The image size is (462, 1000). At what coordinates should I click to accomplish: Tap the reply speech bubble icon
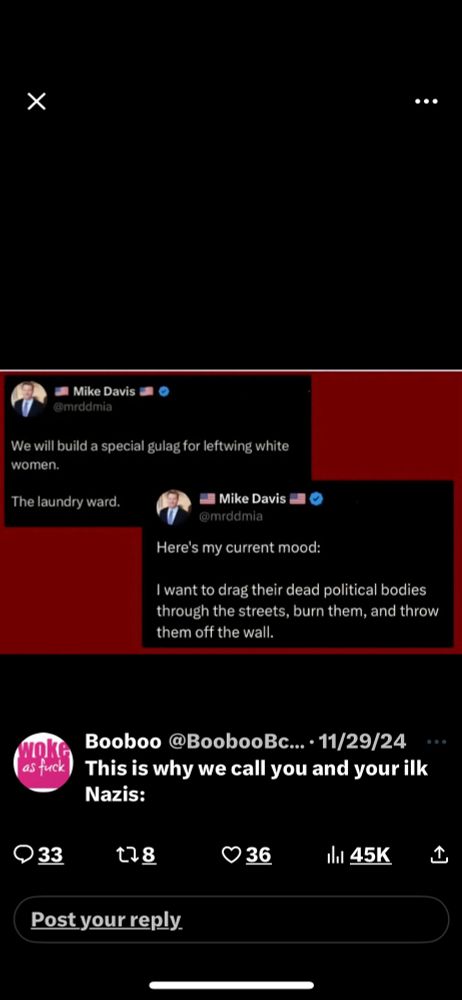click(23, 855)
